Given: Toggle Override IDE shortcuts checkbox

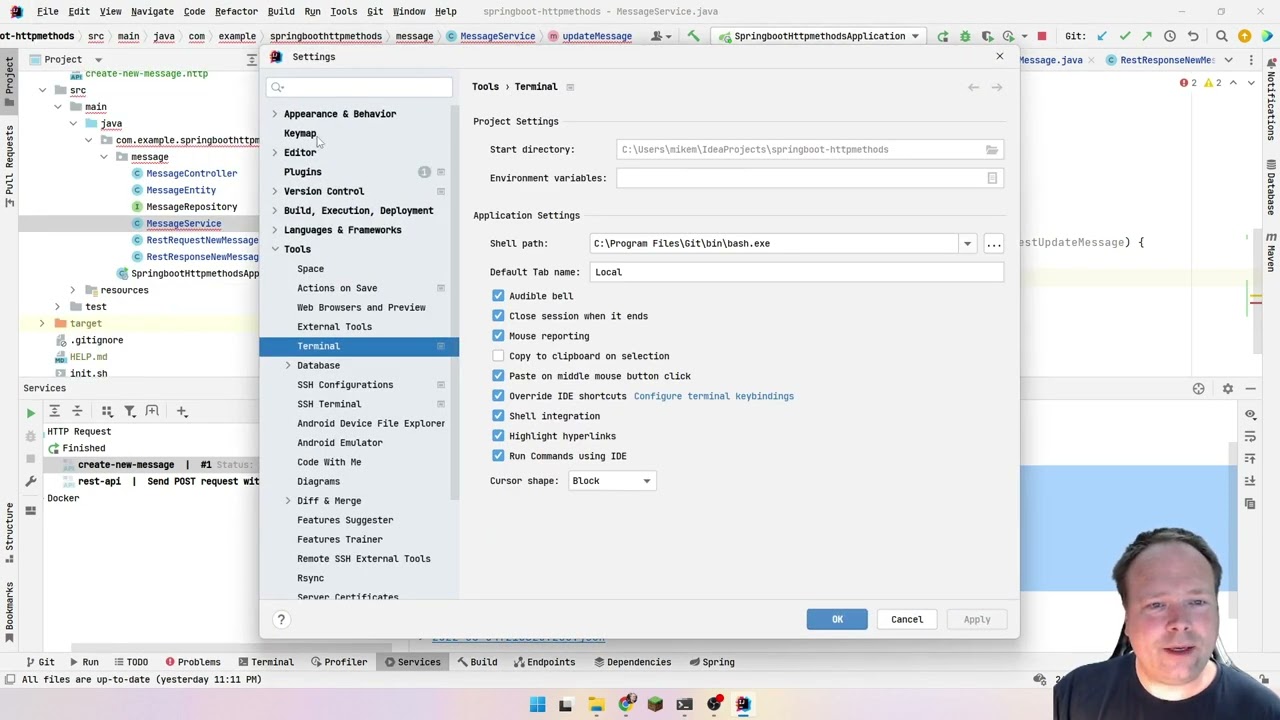Looking at the screenshot, I should pos(498,396).
